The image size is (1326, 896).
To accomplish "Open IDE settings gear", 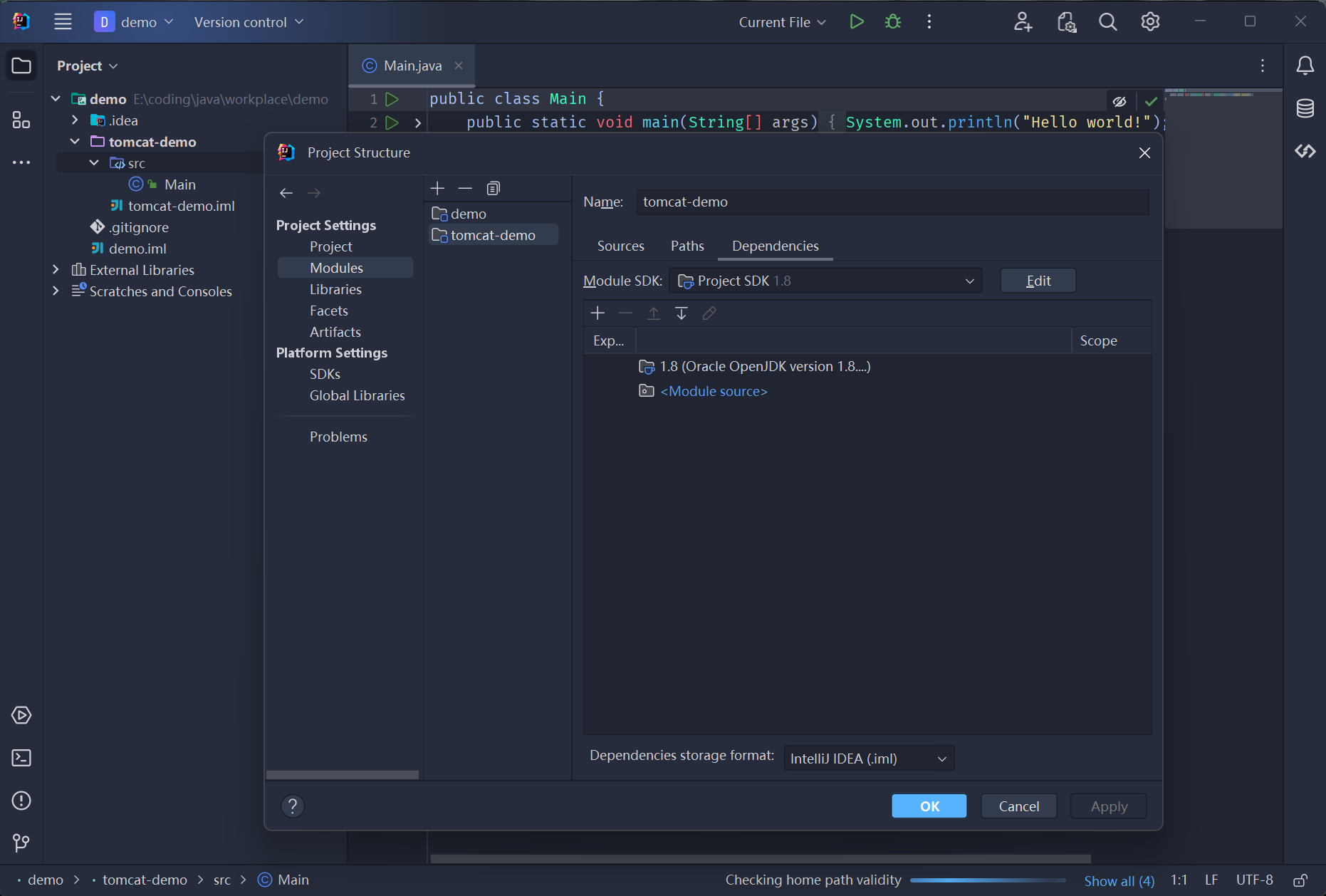I will (1150, 22).
